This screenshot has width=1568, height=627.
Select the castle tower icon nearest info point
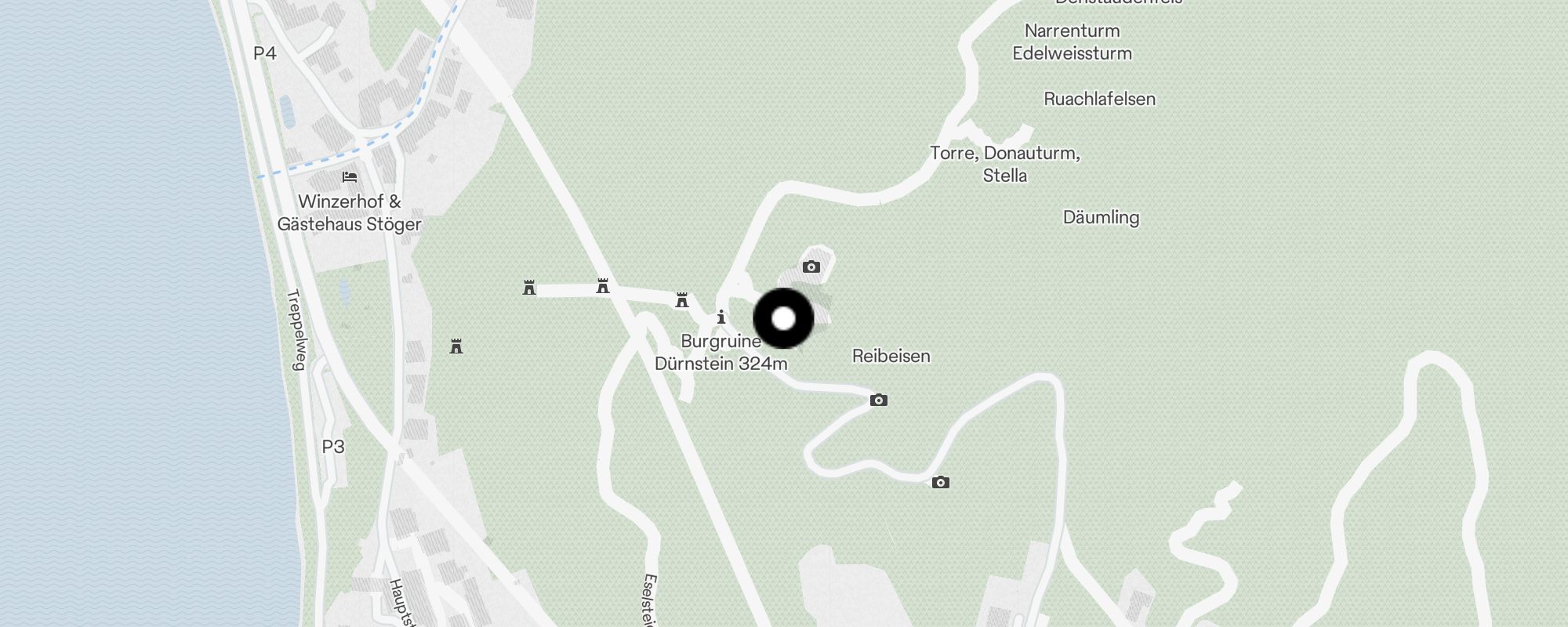tap(682, 300)
